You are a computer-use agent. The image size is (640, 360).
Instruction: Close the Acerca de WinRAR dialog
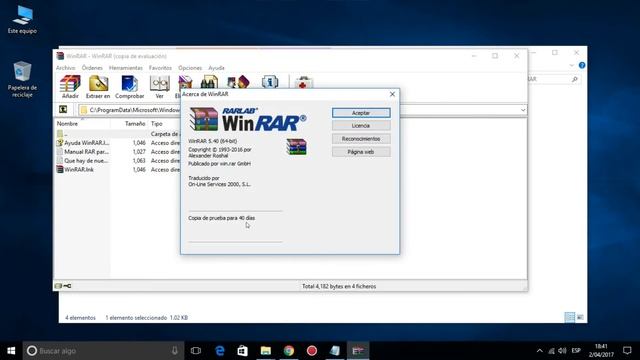point(392,94)
